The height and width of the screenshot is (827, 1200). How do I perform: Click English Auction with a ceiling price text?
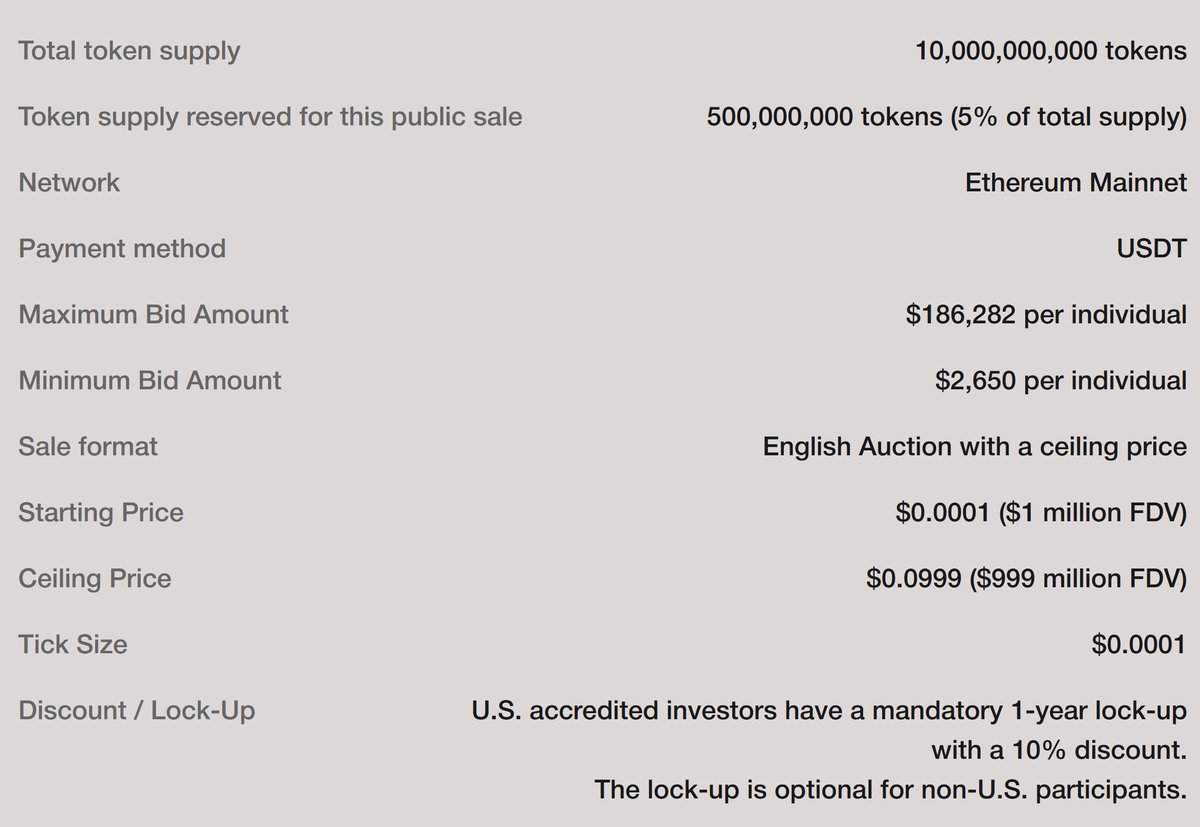(x=975, y=447)
